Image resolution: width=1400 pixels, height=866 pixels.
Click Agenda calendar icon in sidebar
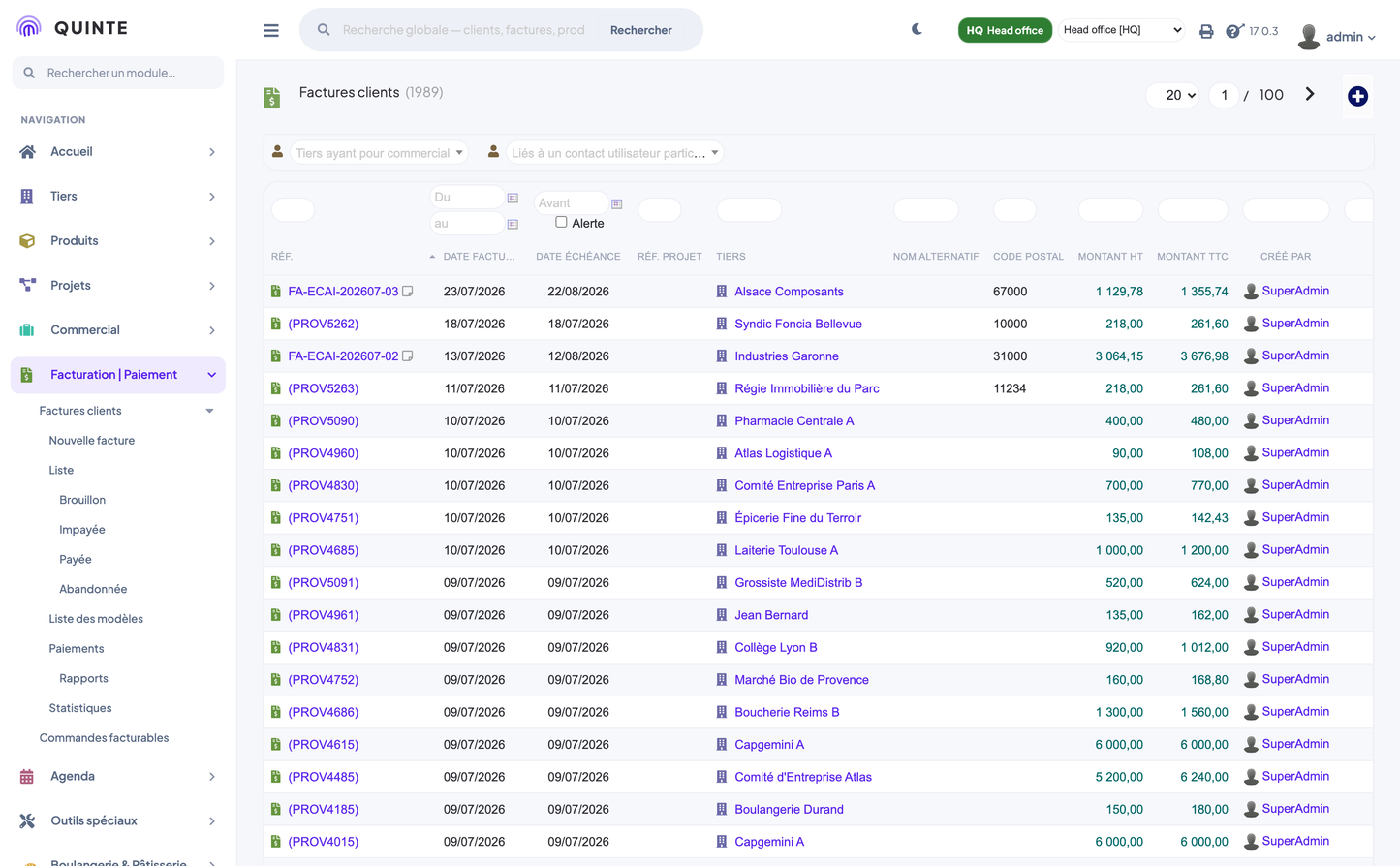tap(27, 776)
